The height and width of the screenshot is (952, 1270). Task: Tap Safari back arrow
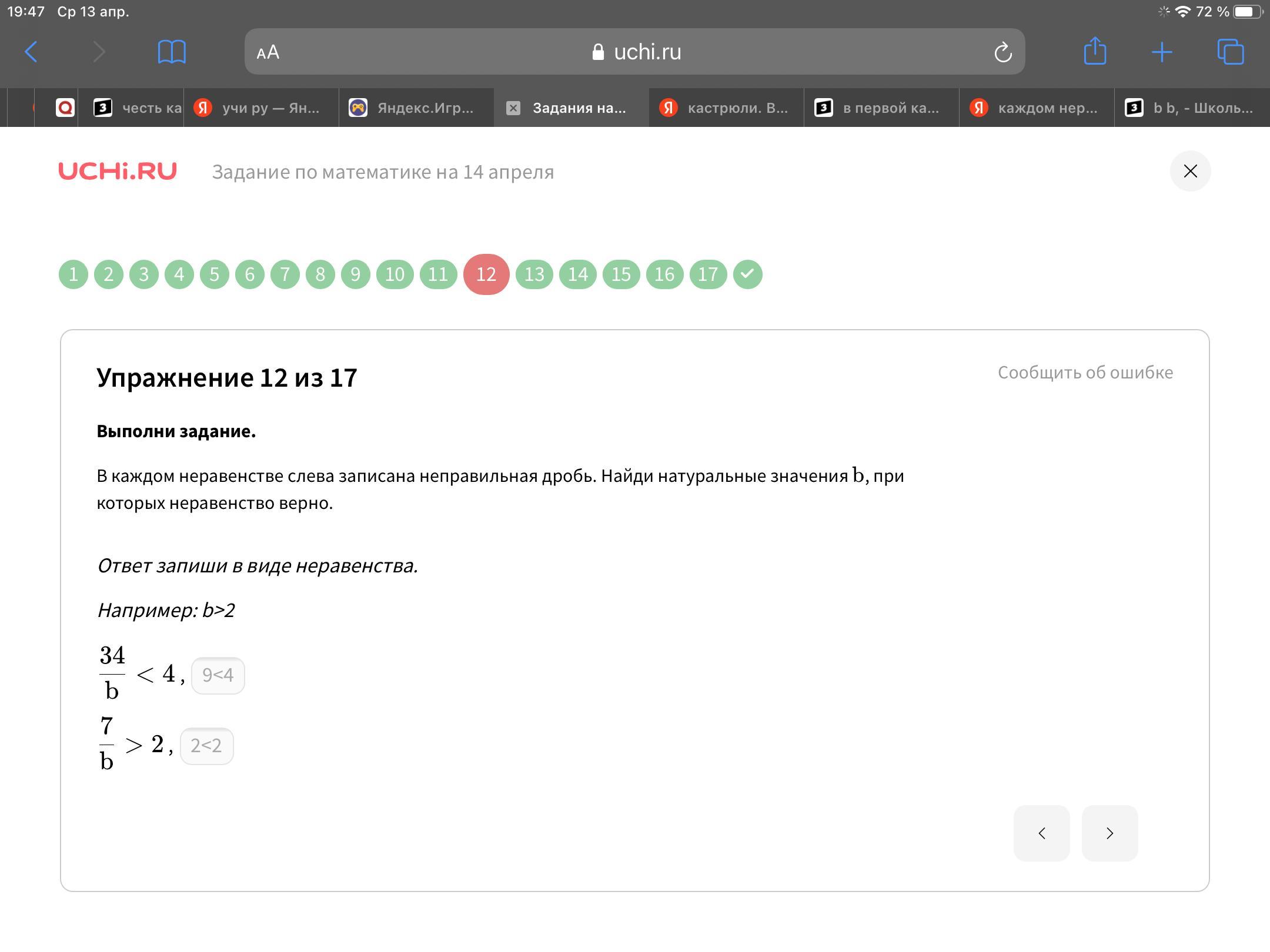[x=31, y=52]
